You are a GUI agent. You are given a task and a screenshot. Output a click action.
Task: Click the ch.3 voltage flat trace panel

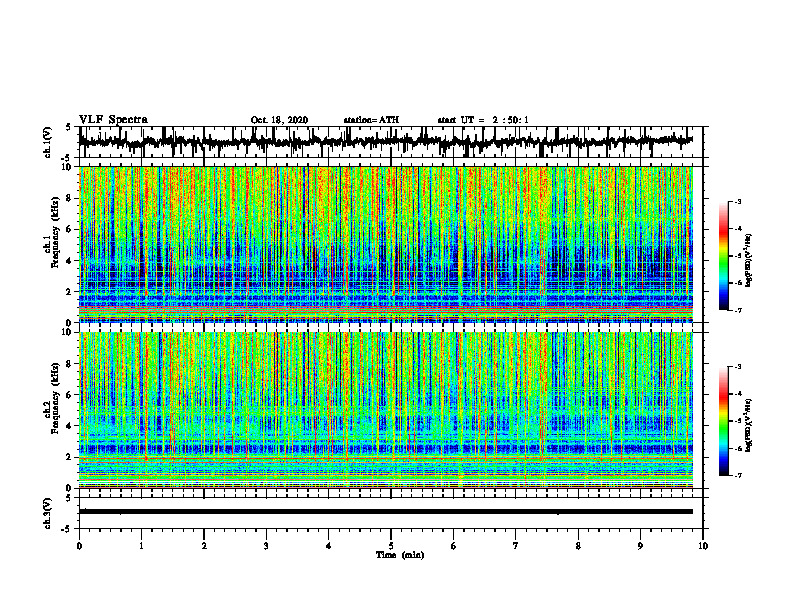pyautogui.click(x=390, y=513)
